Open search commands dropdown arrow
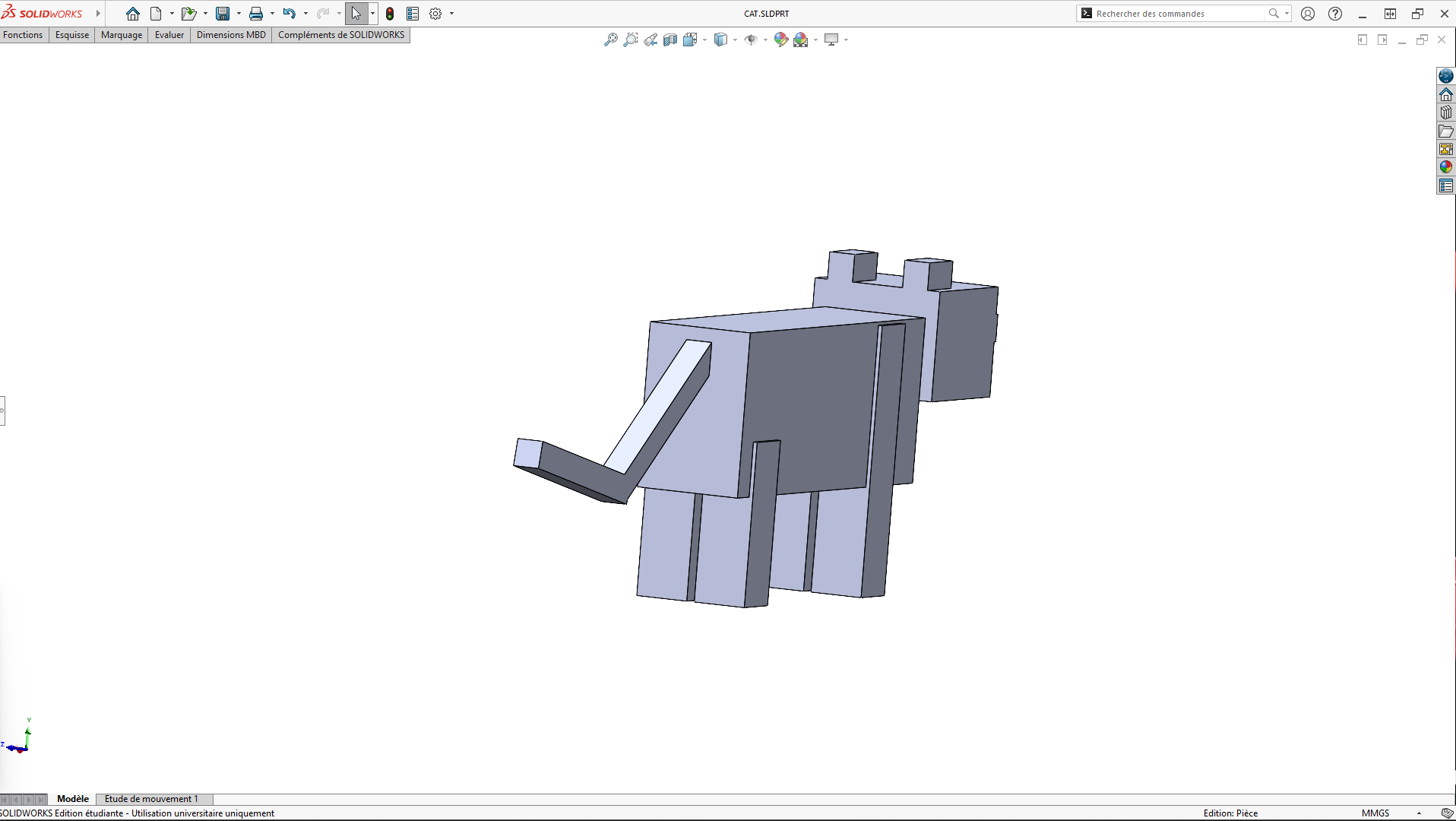This screenshot has width=1456, height=821. [1287, 14]
